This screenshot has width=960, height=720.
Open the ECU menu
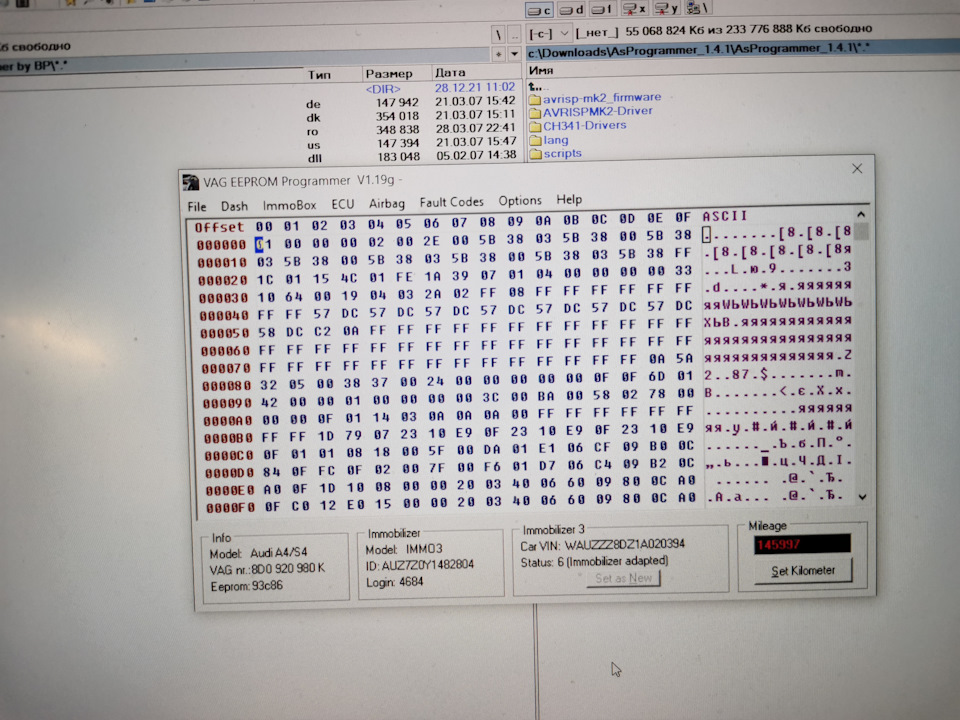click(x=343, y=204)
